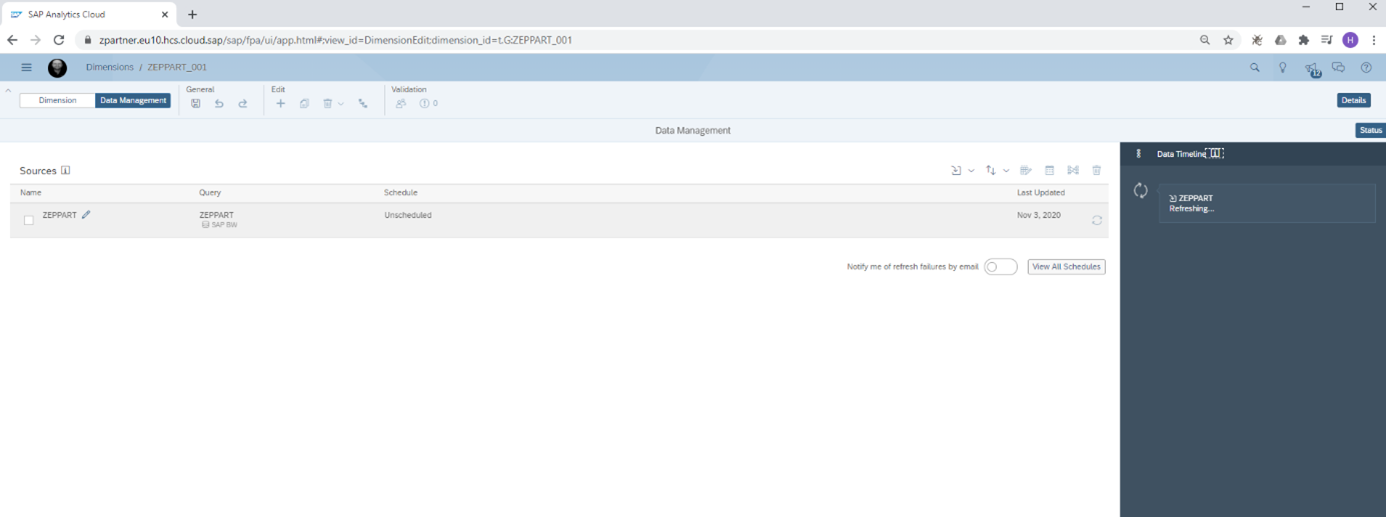Viewport: 1386px width, 517px height.
Task: Toggle the Details panel button
Action: coord(1354,100)
